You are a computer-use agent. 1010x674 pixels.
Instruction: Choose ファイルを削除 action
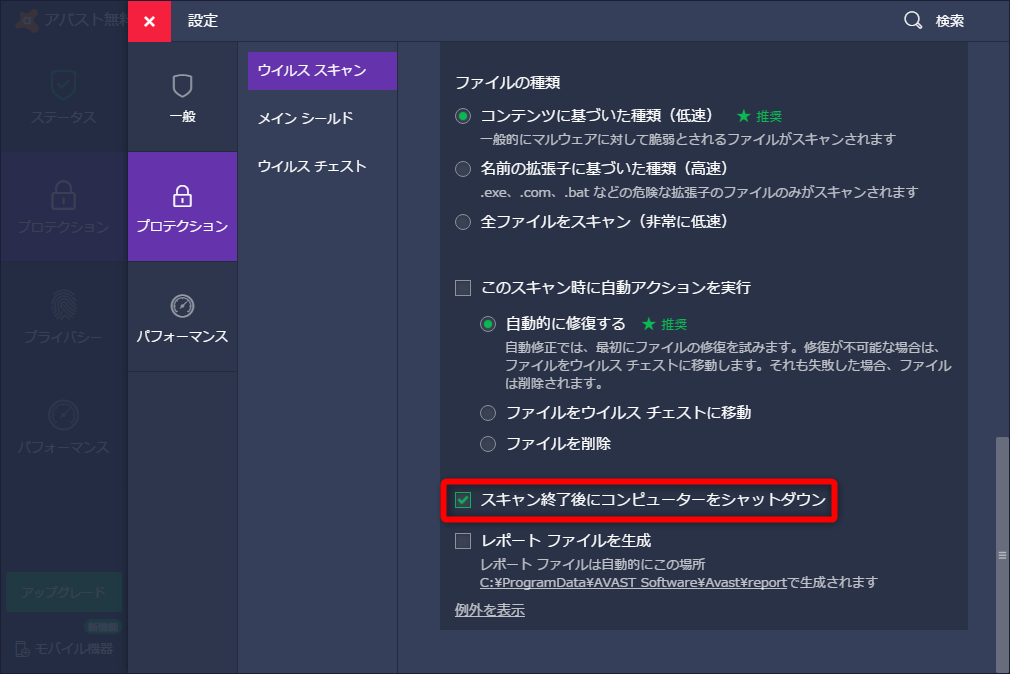487,443
